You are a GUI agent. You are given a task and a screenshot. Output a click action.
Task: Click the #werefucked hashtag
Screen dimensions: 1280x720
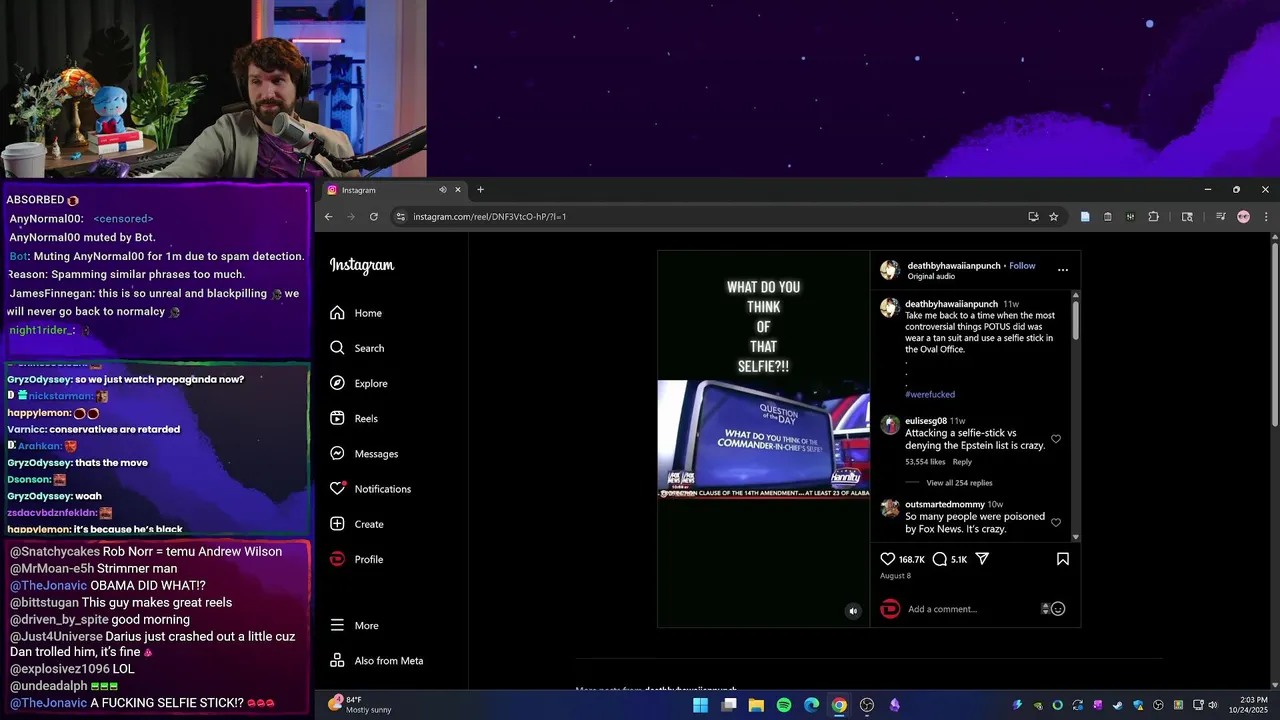[x=930, y=394]
